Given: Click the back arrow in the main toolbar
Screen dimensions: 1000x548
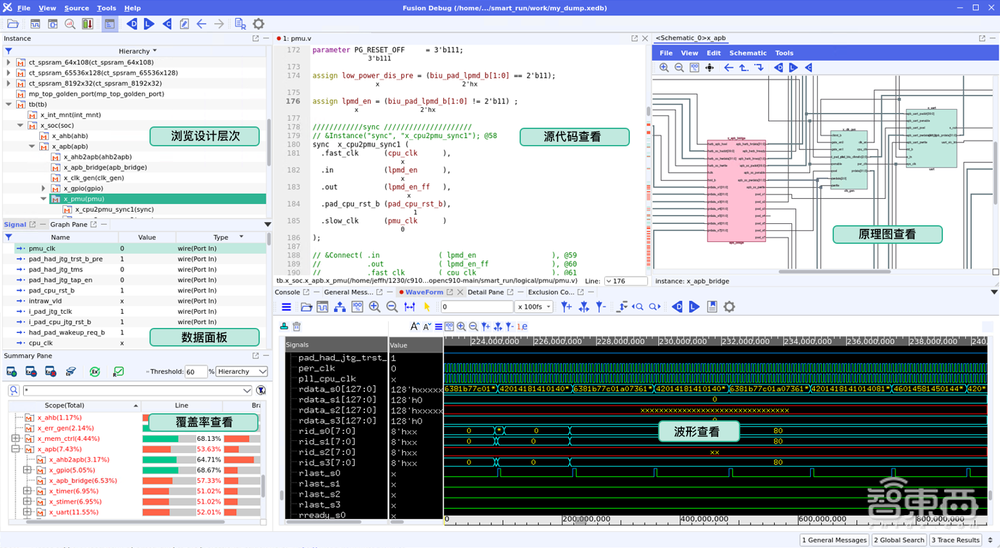Looking at the screenshot, I should point(202,23).
